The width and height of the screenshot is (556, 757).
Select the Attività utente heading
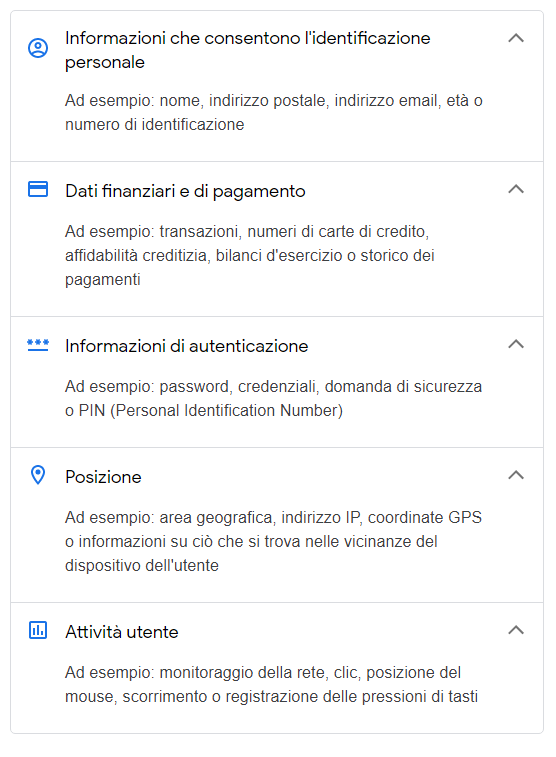122,632
